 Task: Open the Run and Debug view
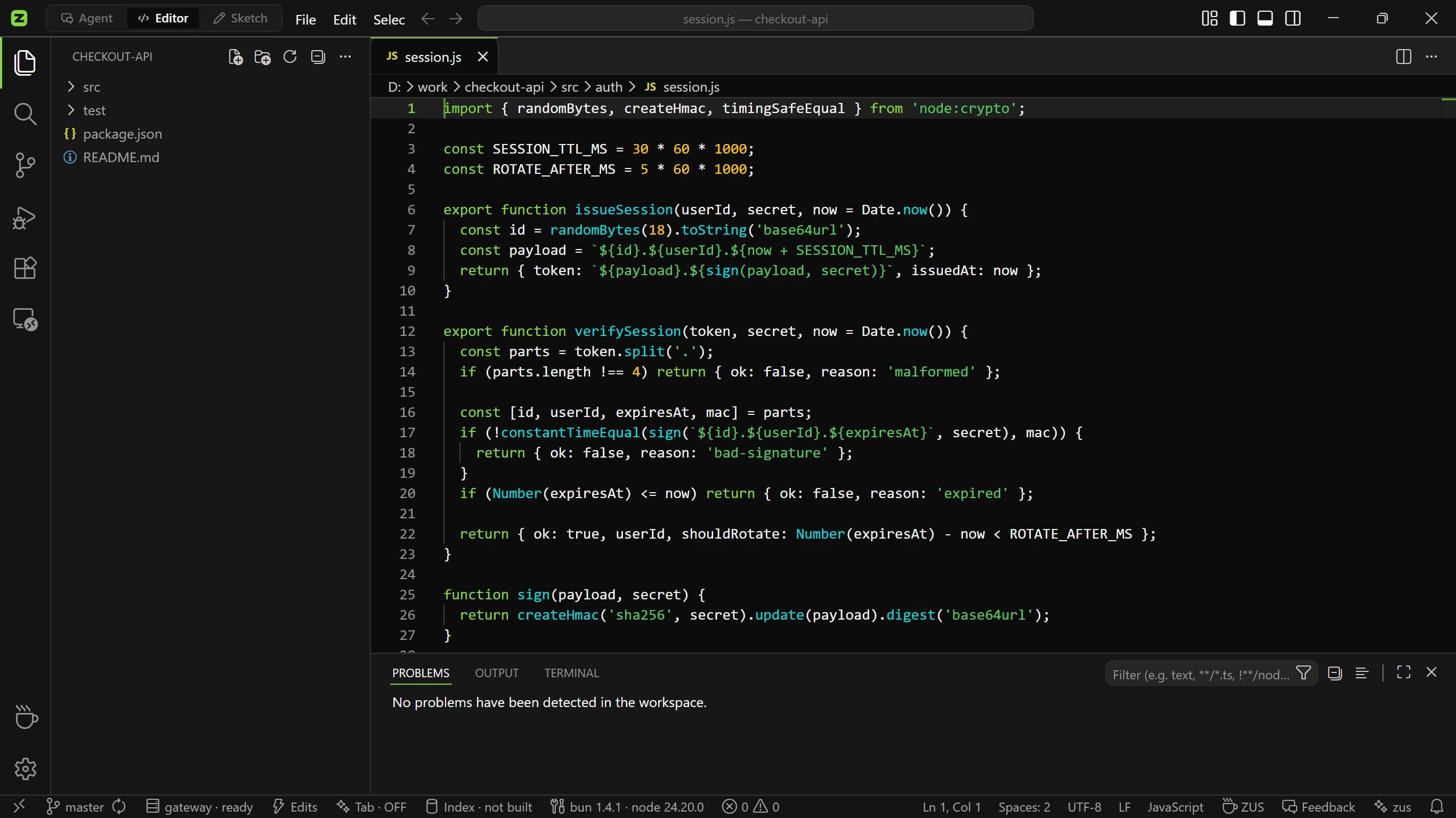click(x=25, y=217)
